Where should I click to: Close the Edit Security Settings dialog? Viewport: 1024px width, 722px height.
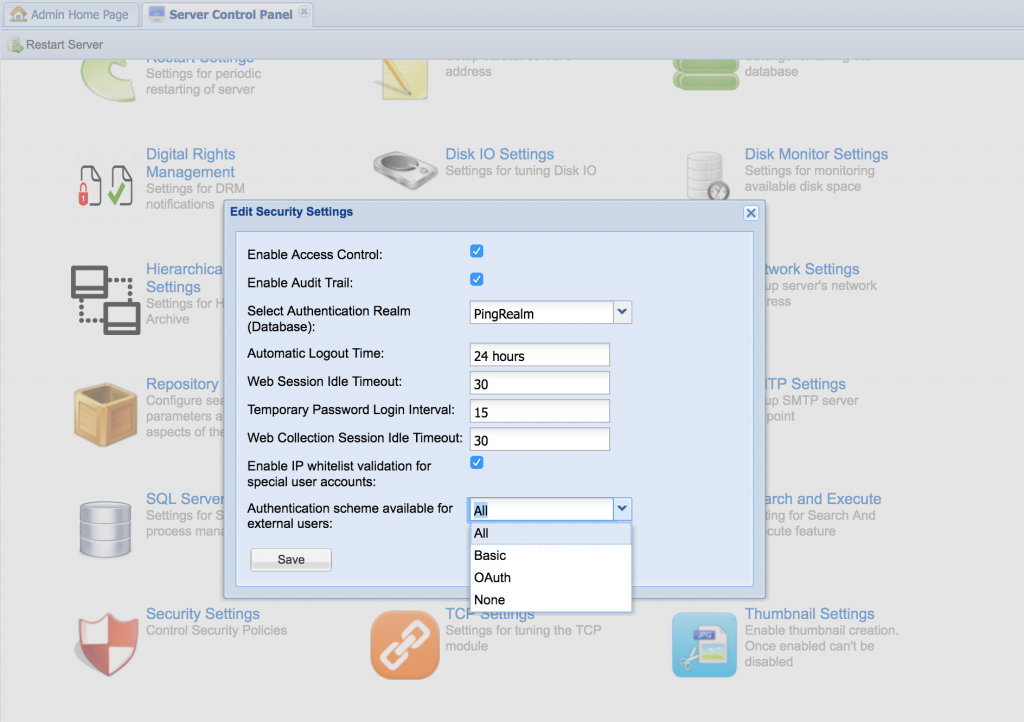[x=751, y=213]
